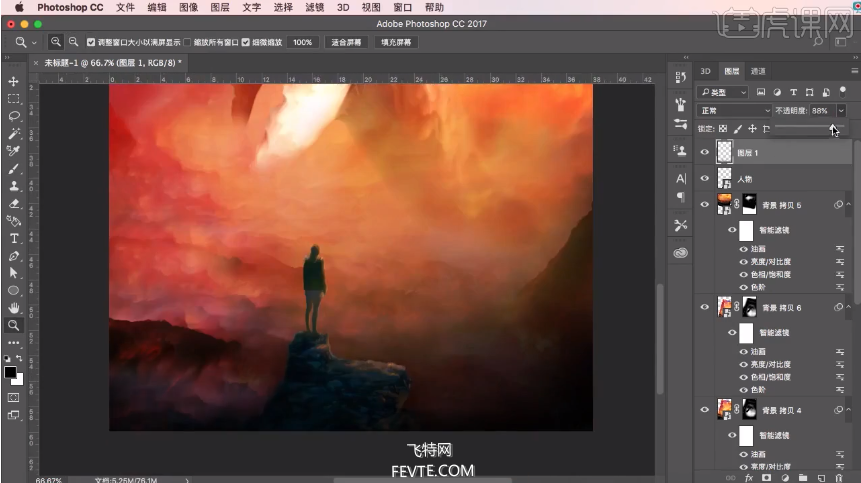
Task: Select the Move tool
Action: point(14,81)
